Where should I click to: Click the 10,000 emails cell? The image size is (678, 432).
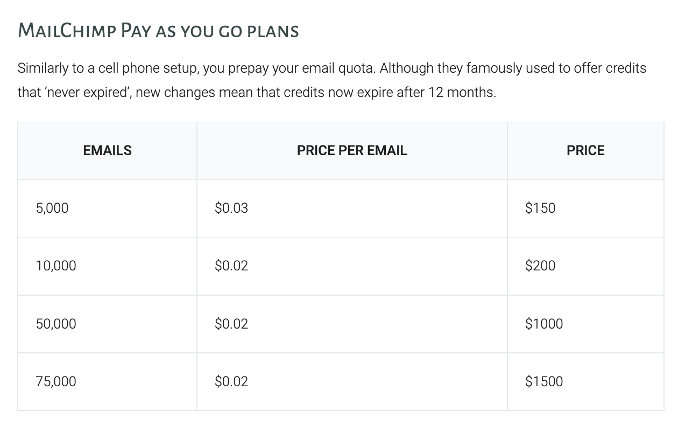(56, 266)
